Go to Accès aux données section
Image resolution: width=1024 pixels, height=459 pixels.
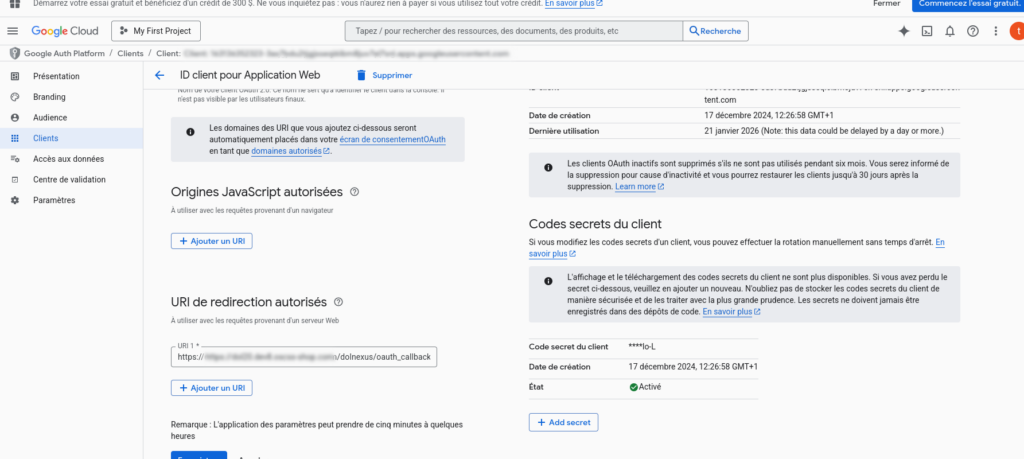pyautogui.click(x=68, y=159)
